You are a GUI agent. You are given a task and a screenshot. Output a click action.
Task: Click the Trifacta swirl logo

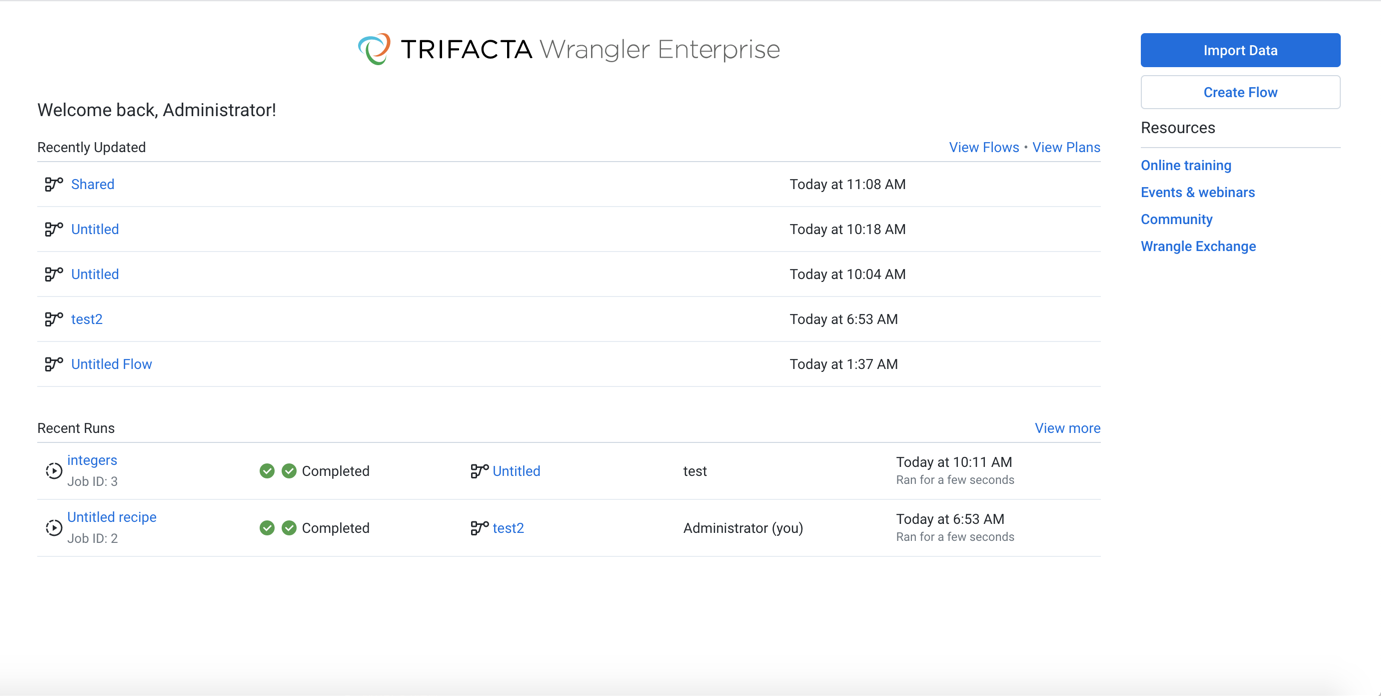coord(374,49)
